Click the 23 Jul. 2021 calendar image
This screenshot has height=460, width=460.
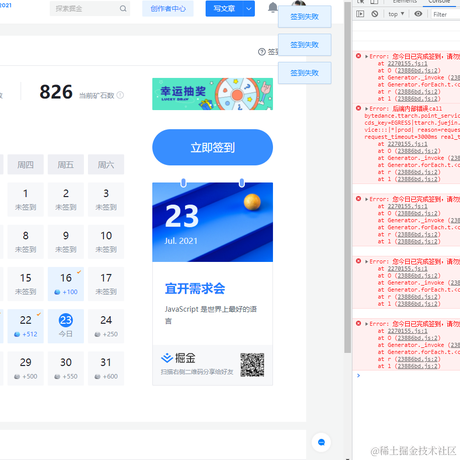(213, 222)
